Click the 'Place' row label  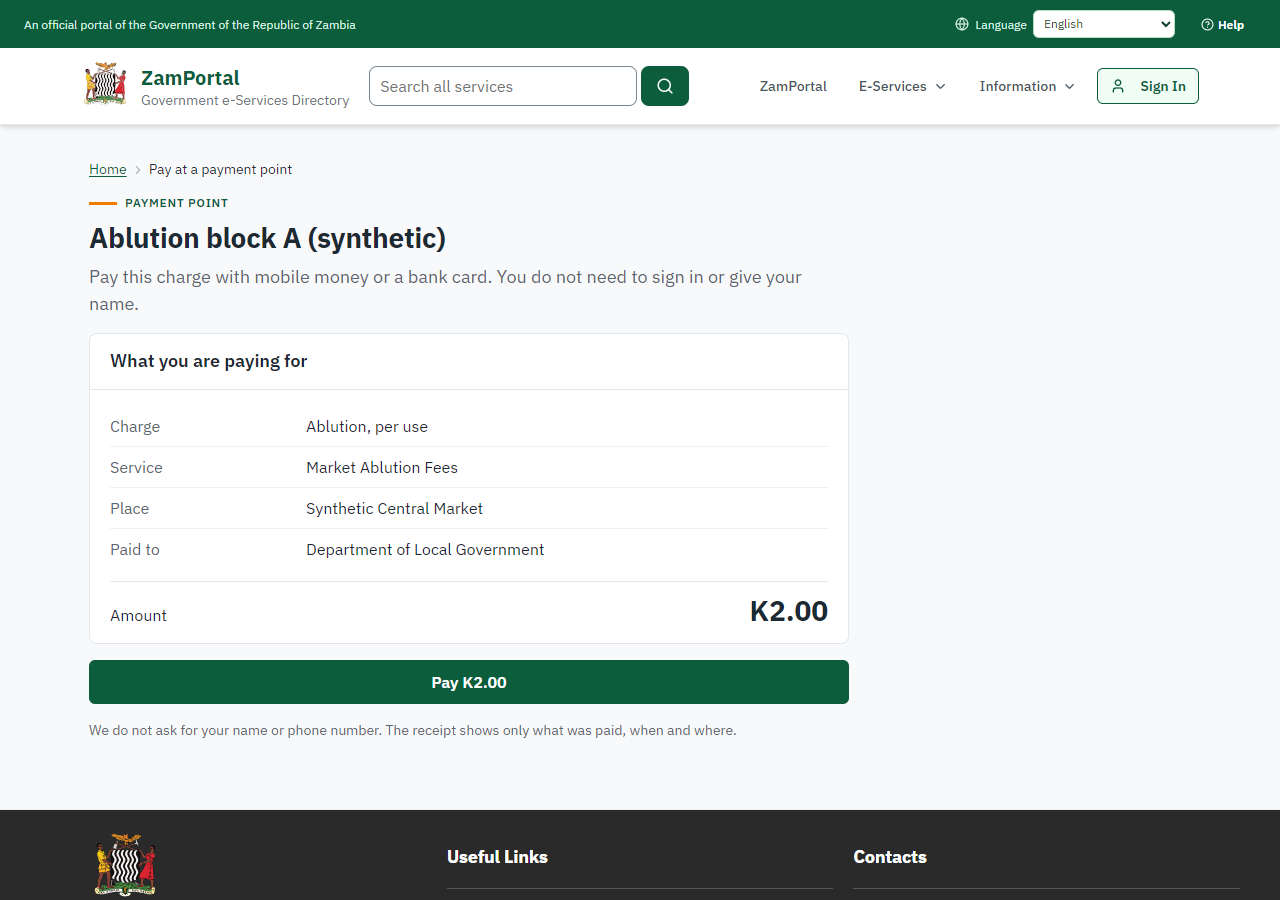point(130,508)
